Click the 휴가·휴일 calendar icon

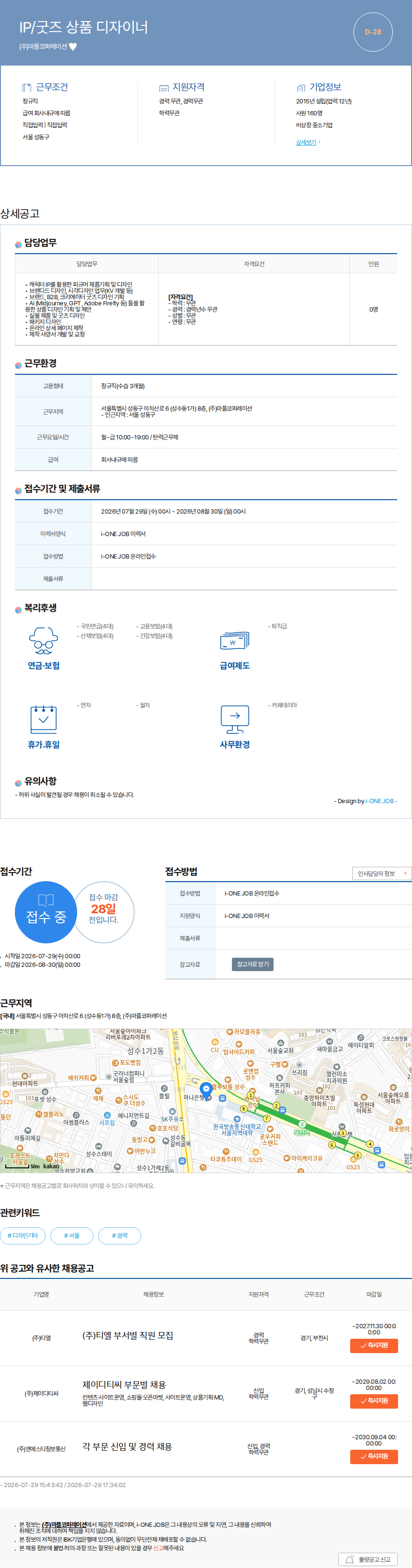[x=43, y=719]
